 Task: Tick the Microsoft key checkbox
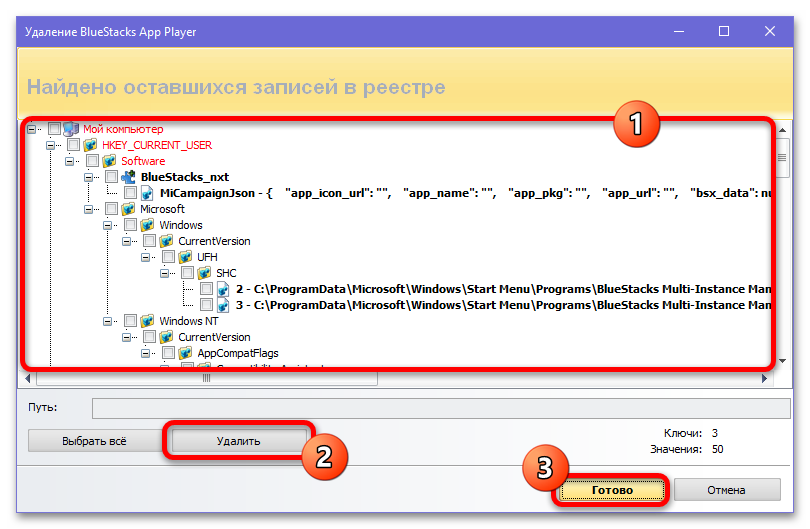(x=112, y=209)
